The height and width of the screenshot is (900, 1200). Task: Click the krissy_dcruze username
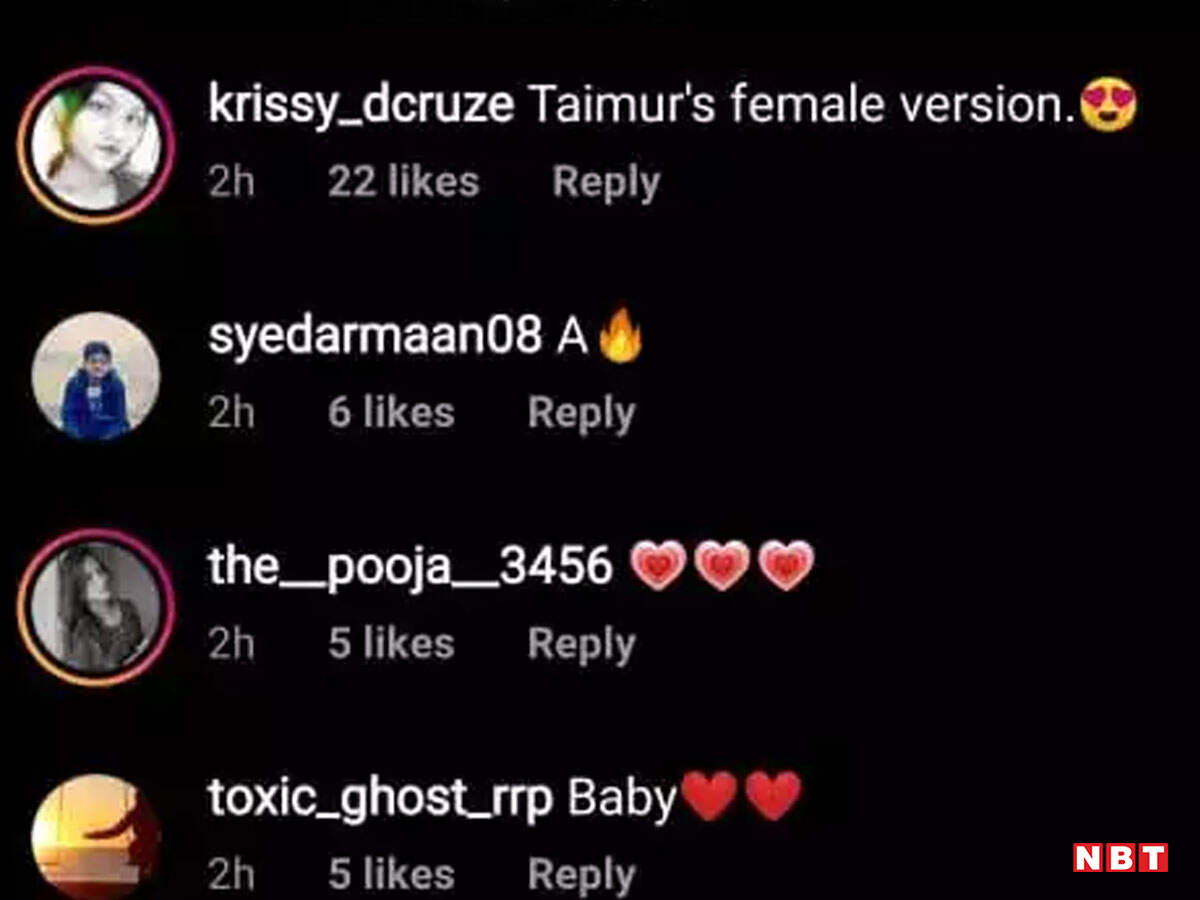(x=361, y=106)
